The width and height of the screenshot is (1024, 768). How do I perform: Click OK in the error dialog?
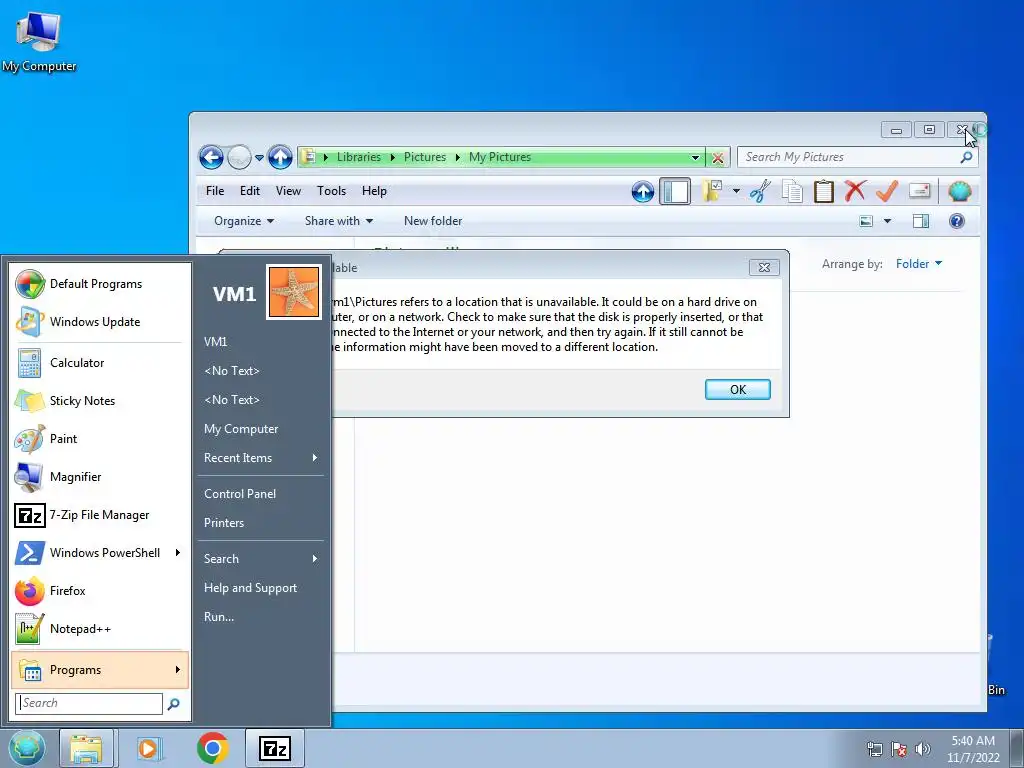point(737,389)
